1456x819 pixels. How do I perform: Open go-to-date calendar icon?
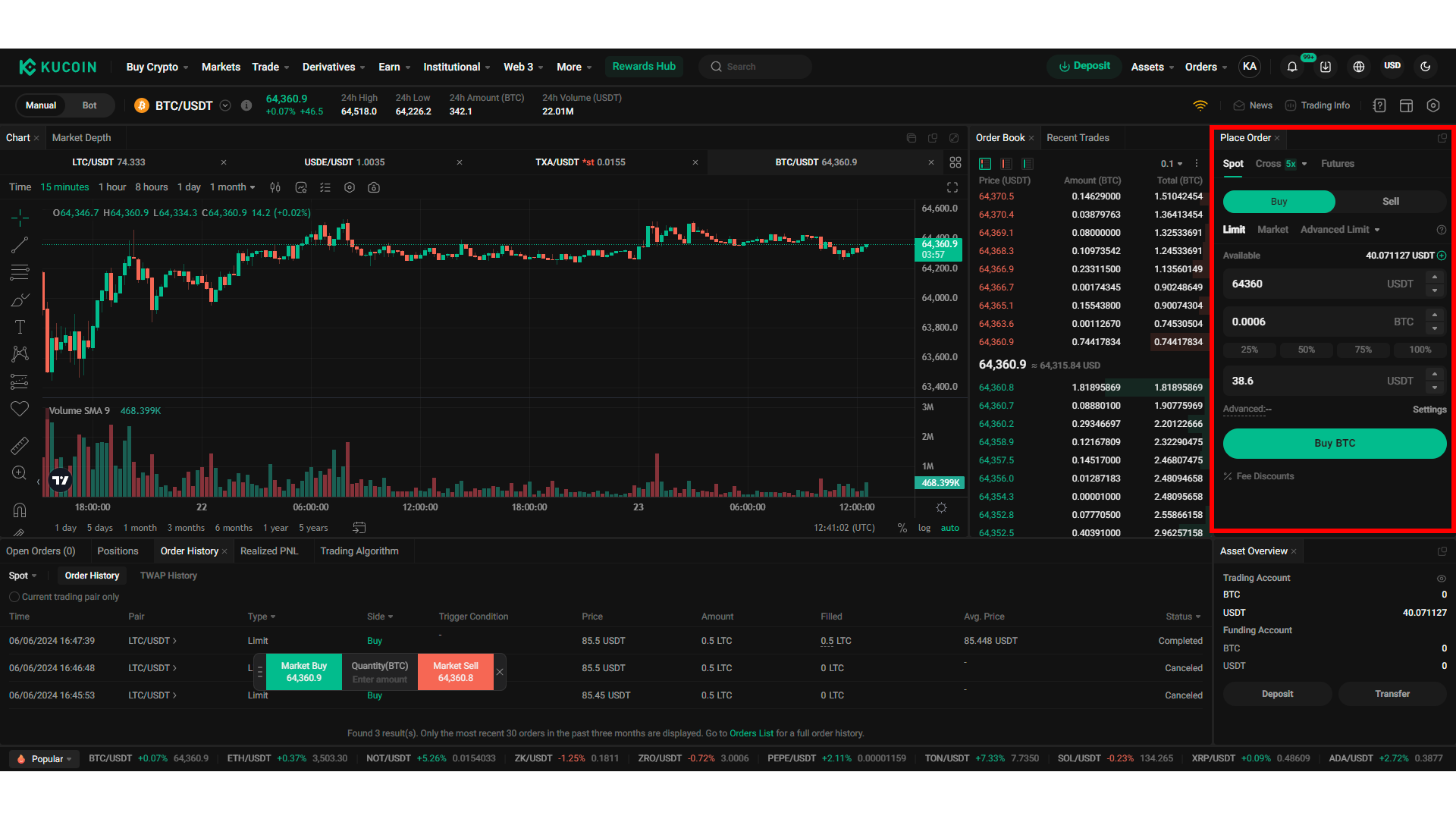point(359,528)
